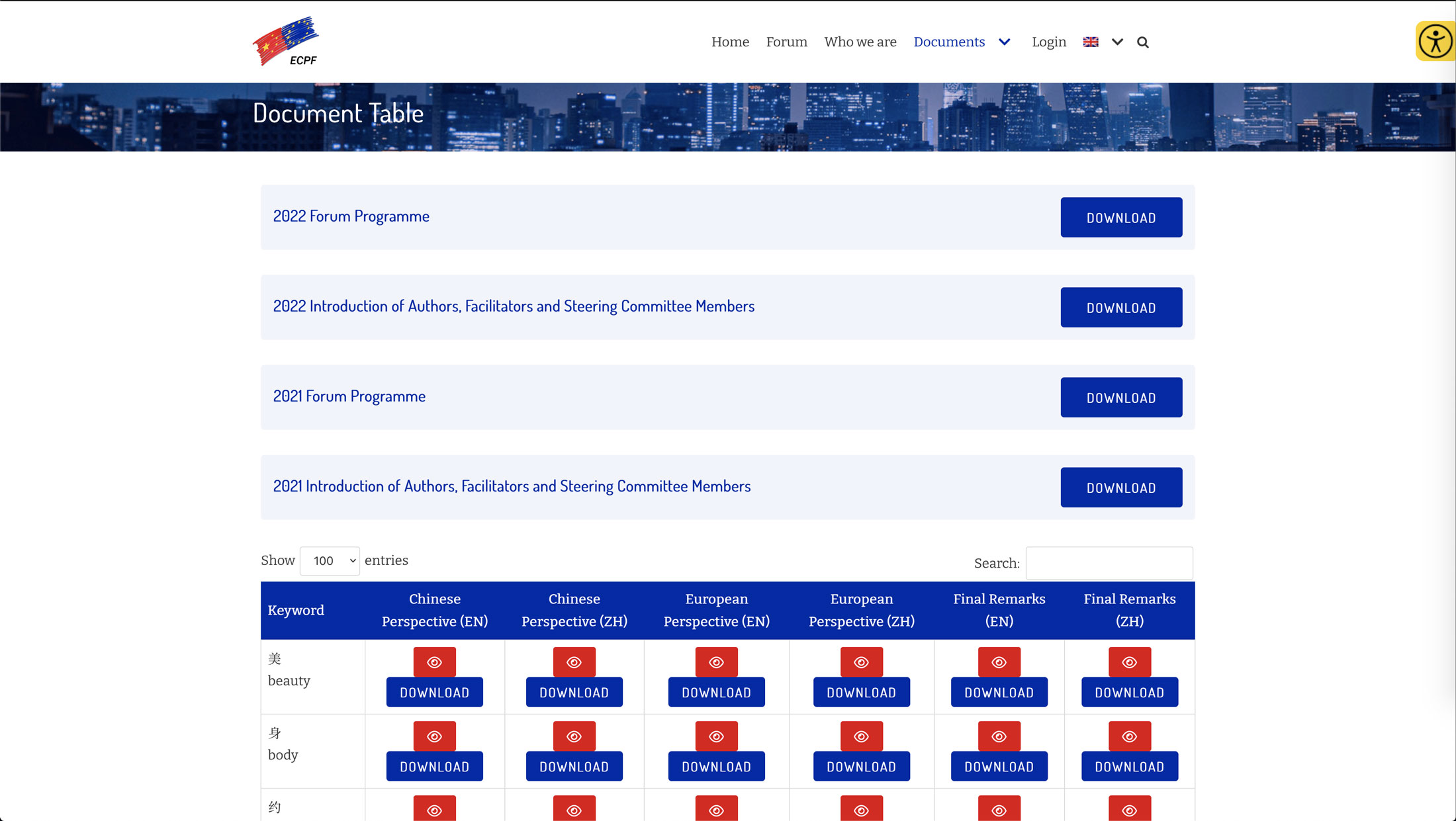View beauty Chinese Perspective (ZH) eye icon

coord(574,662)
